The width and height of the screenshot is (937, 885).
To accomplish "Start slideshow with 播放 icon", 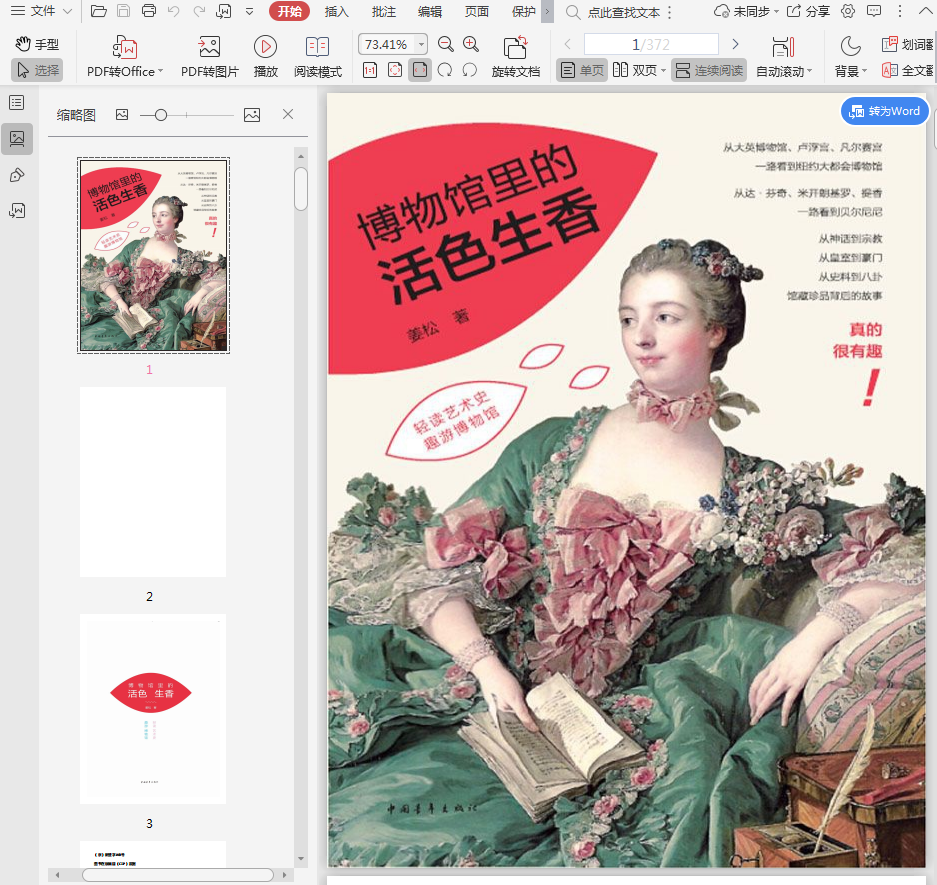I will point(265,48).
